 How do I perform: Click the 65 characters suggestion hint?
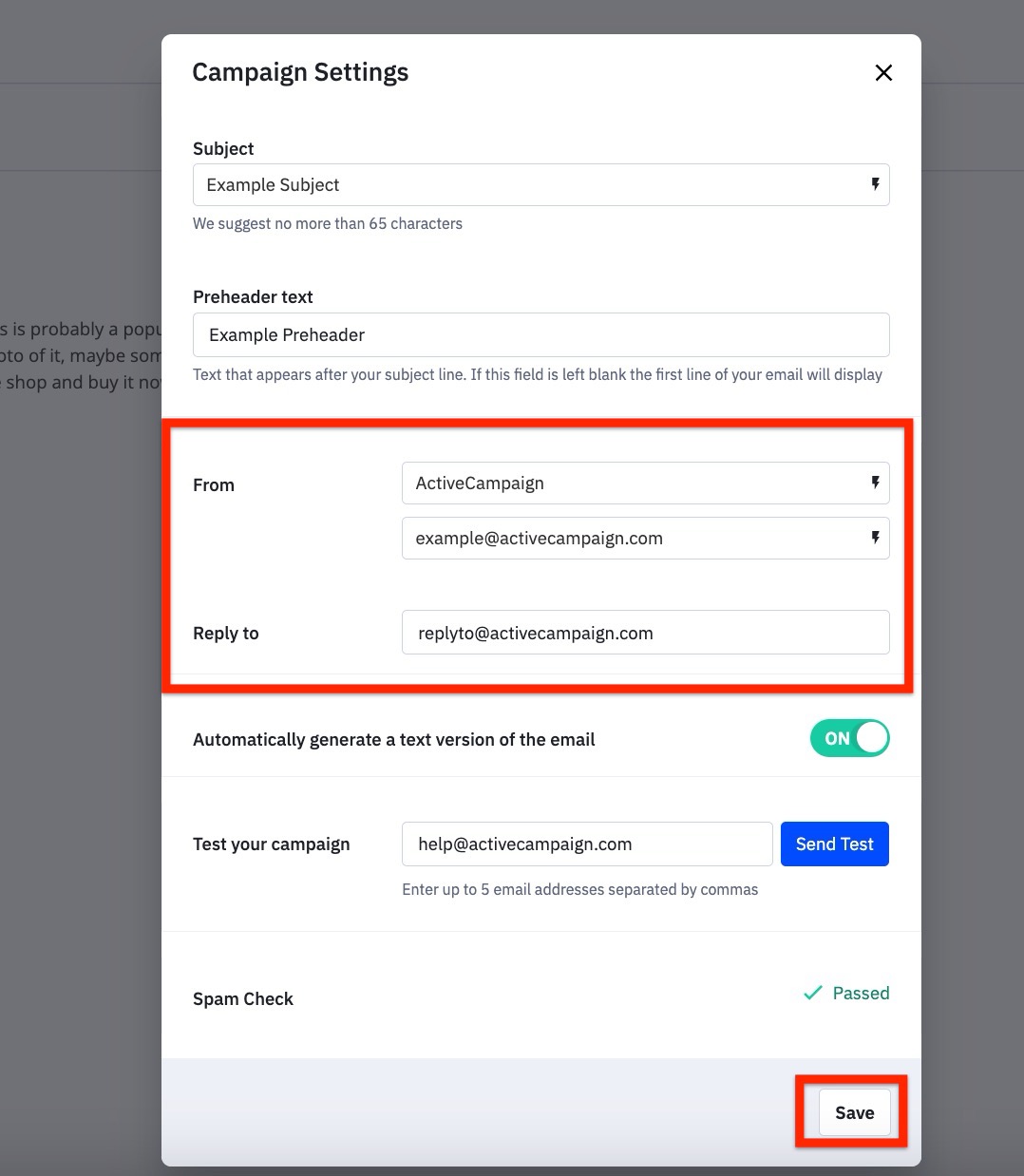tap(328, 224)
